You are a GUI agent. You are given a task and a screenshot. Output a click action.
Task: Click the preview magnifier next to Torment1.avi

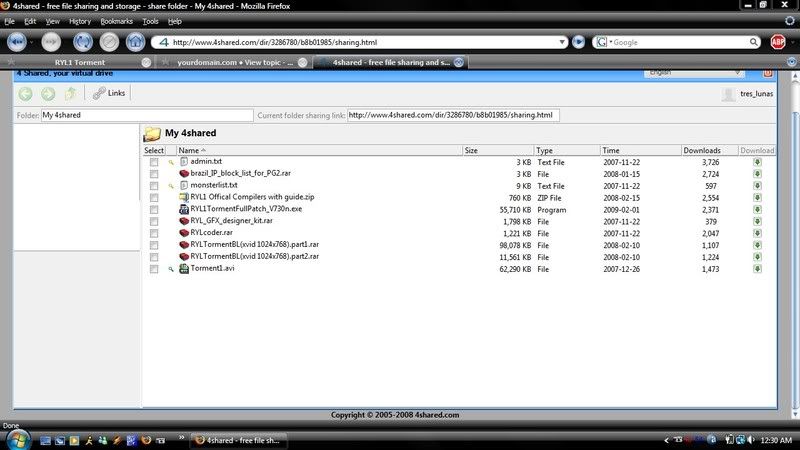point(171,269)
